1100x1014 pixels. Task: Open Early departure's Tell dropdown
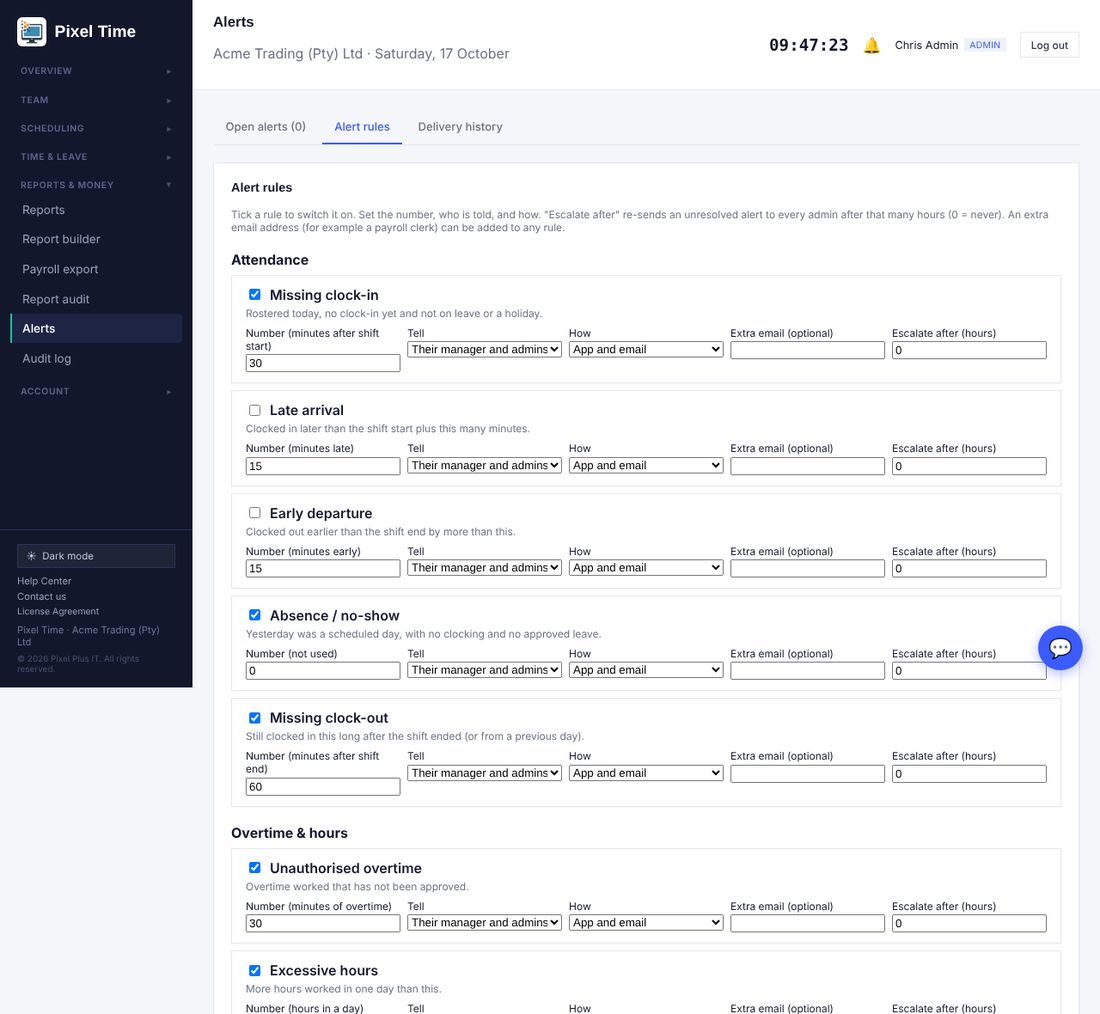point(484,568)
